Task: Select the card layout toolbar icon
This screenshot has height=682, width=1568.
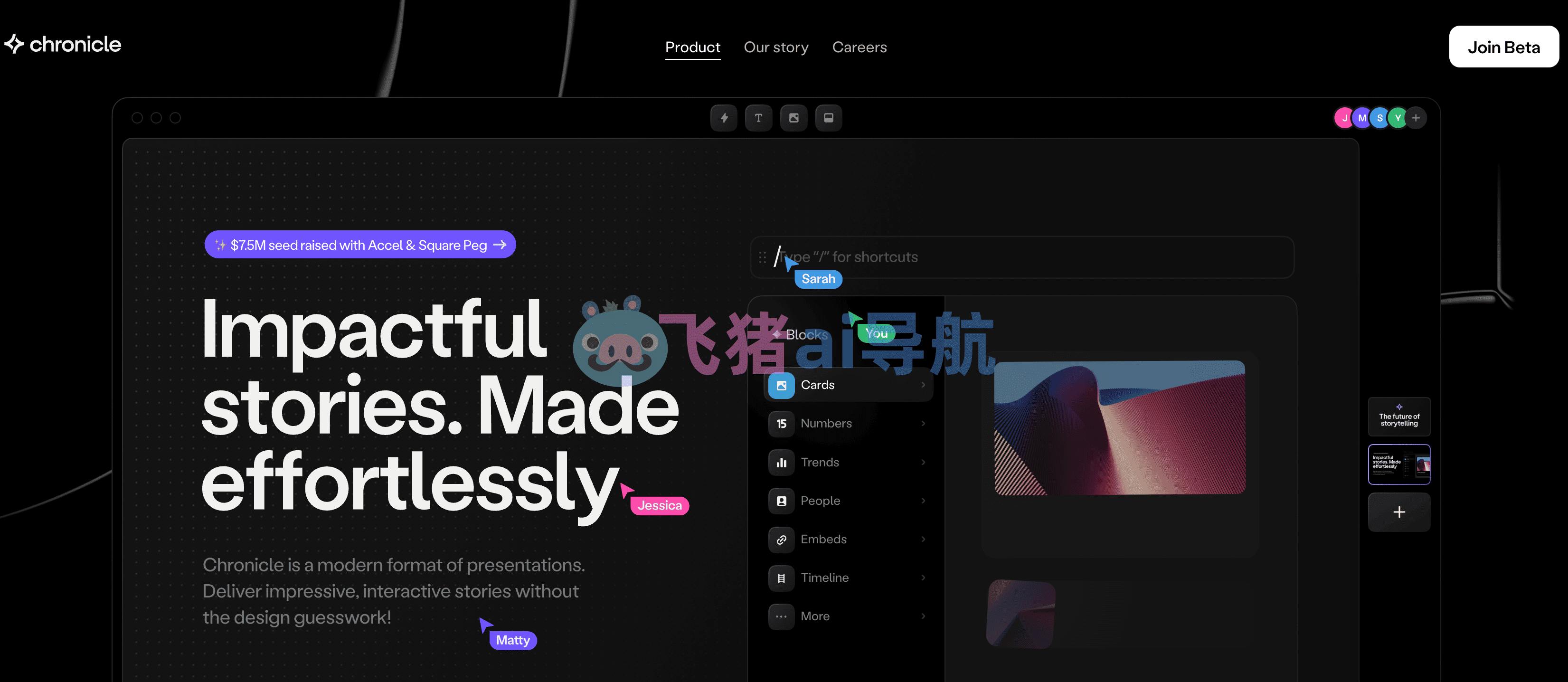Action: click(x=828, y=117)
